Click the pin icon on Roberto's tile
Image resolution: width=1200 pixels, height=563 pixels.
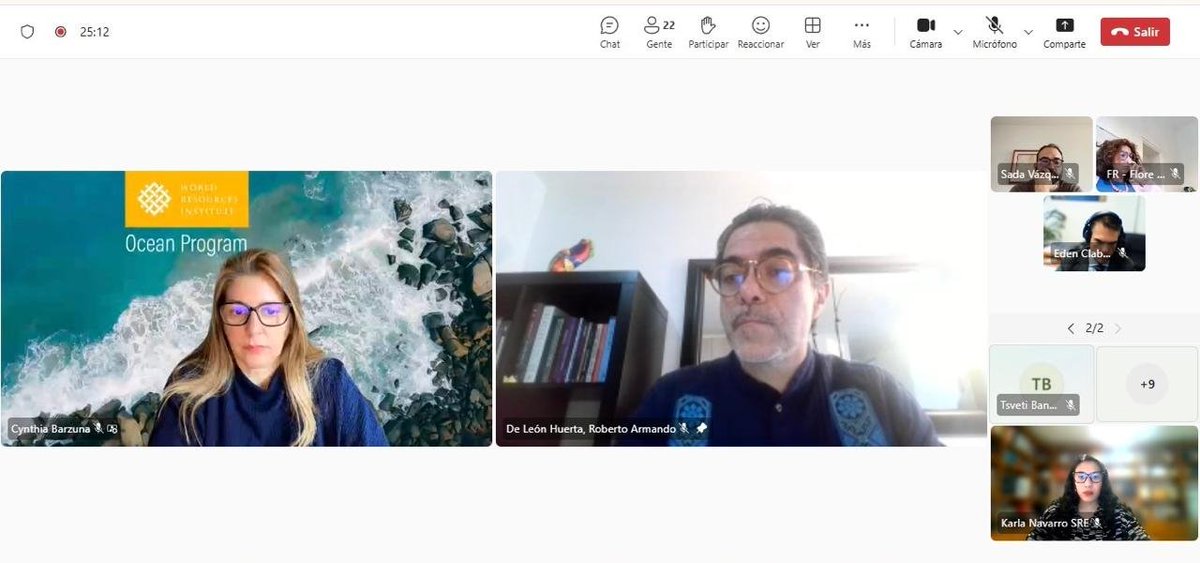pyautogui.click(x=701, y=428)
